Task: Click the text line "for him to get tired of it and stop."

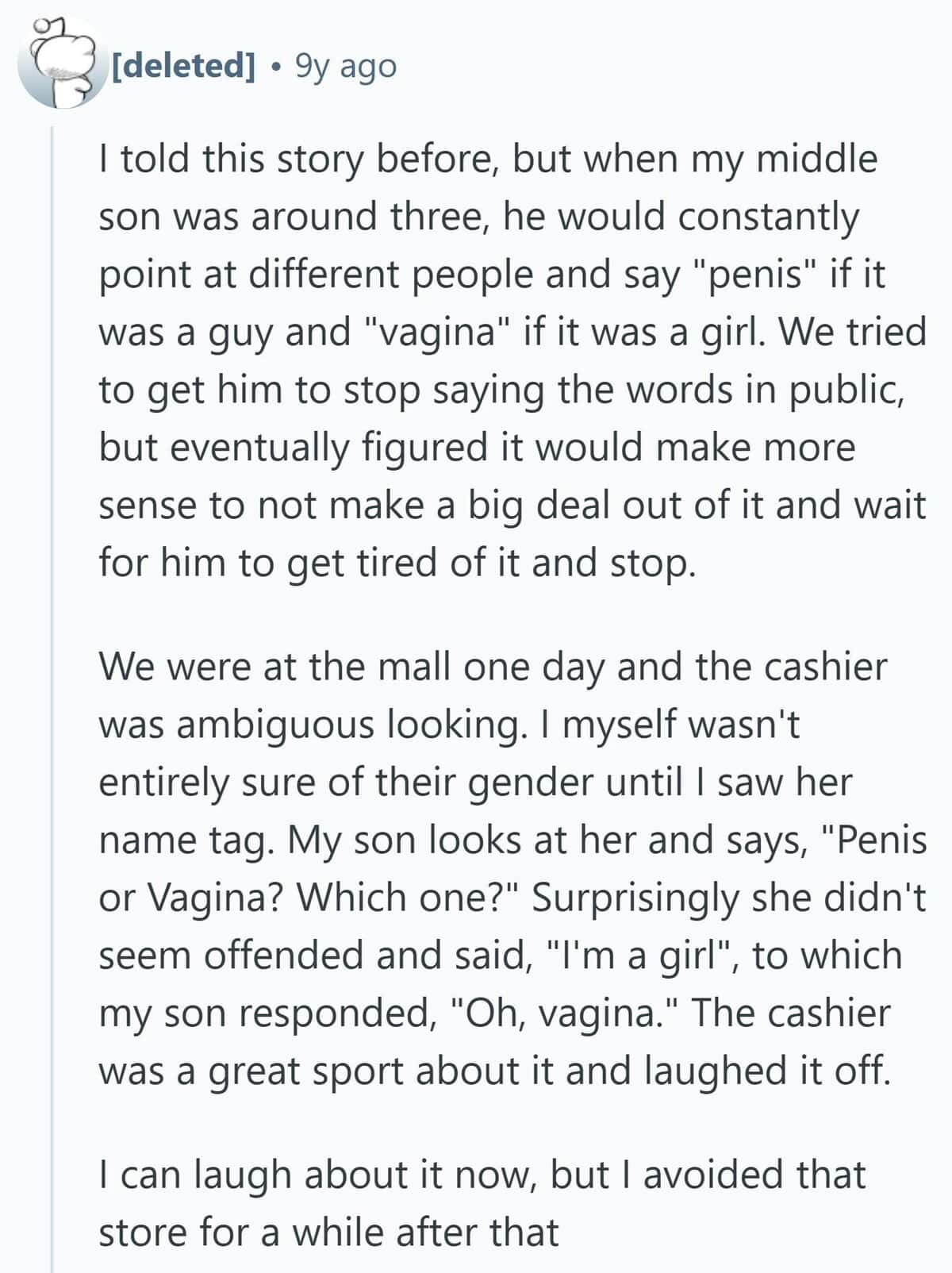Action: click(x=397, y=563)
